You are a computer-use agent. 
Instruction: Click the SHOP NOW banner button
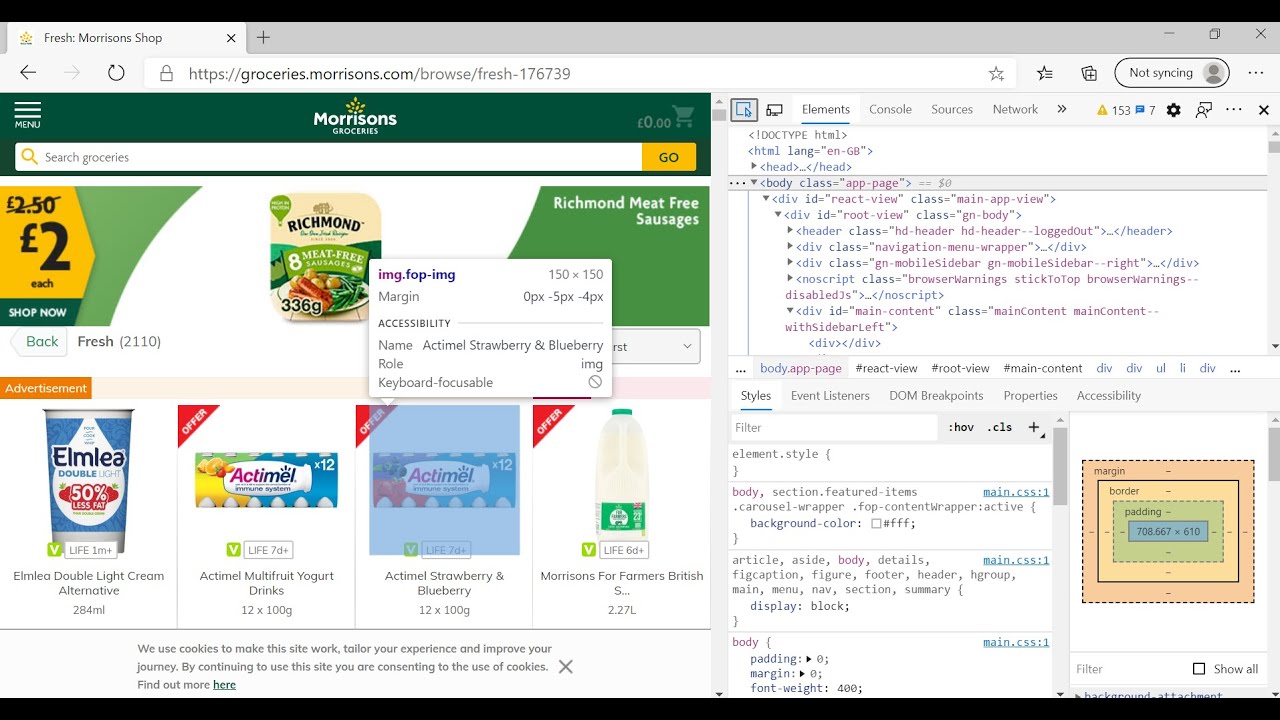pyautogui.click(x=37, y=312)
